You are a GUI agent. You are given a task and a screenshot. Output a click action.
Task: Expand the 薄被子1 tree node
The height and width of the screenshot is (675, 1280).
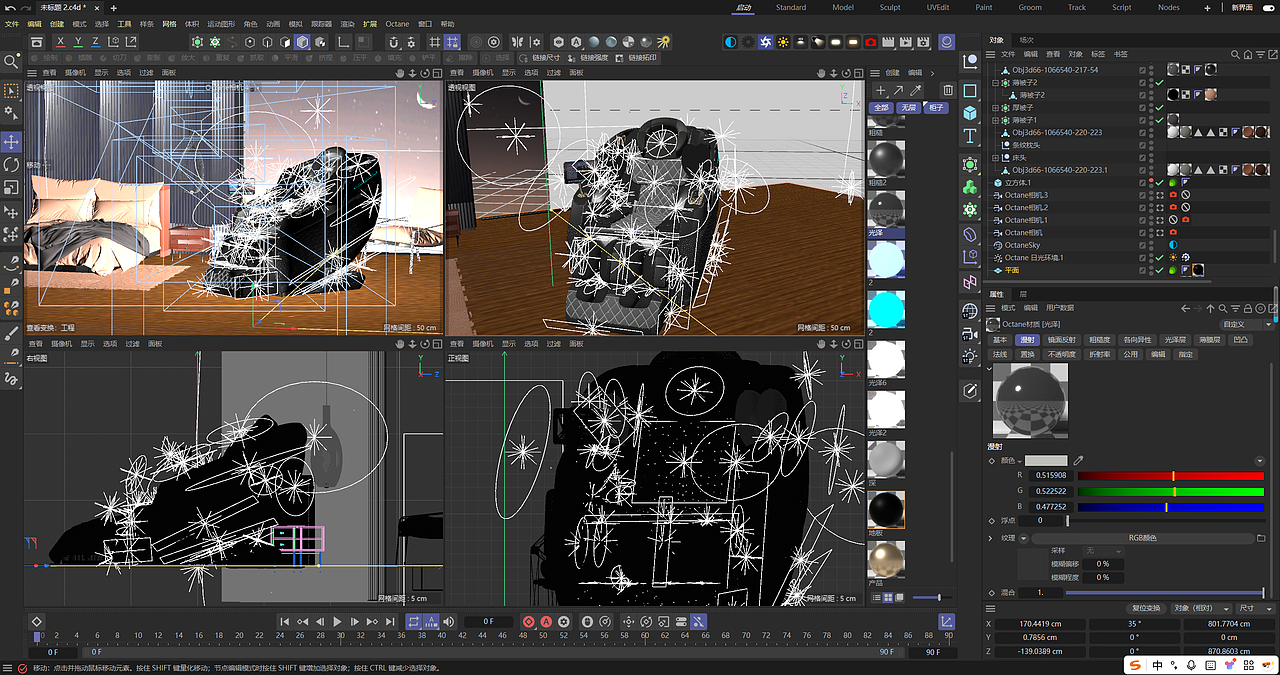pyautogui.click(x=994, y=120)
